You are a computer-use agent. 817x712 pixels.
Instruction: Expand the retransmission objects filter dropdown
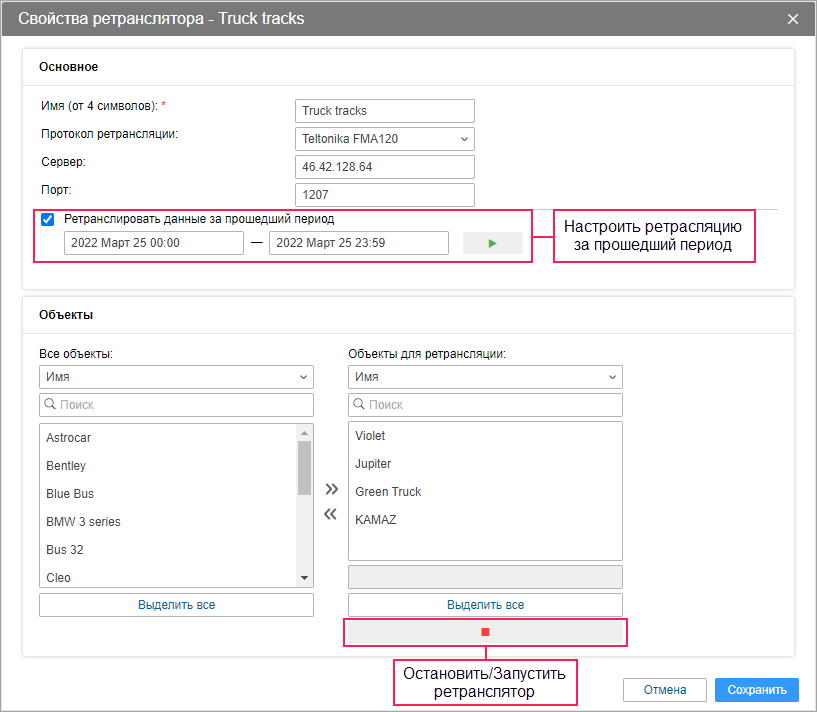[485, 377]
